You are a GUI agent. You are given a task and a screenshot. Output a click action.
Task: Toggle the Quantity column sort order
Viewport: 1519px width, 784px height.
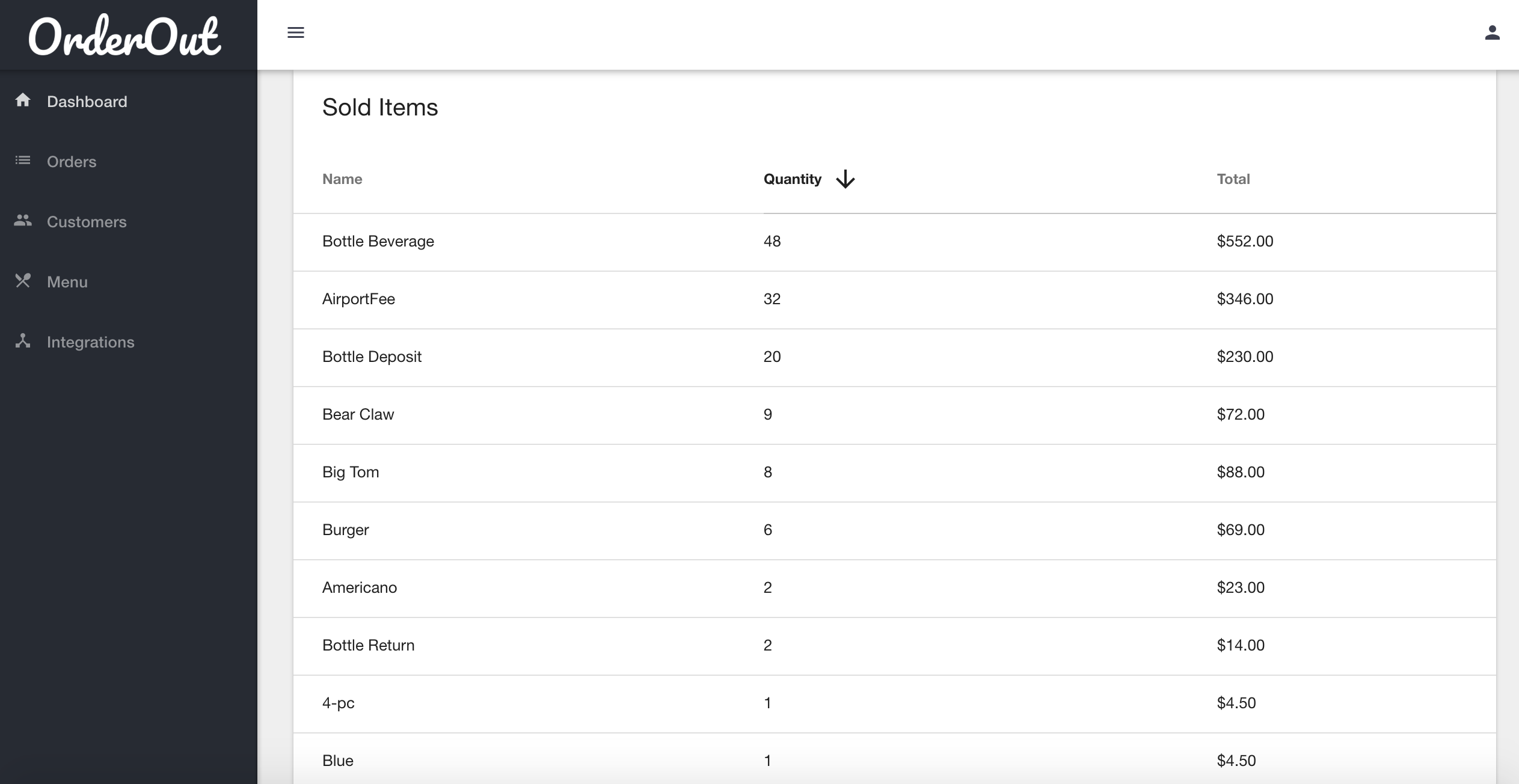(792, 179)
